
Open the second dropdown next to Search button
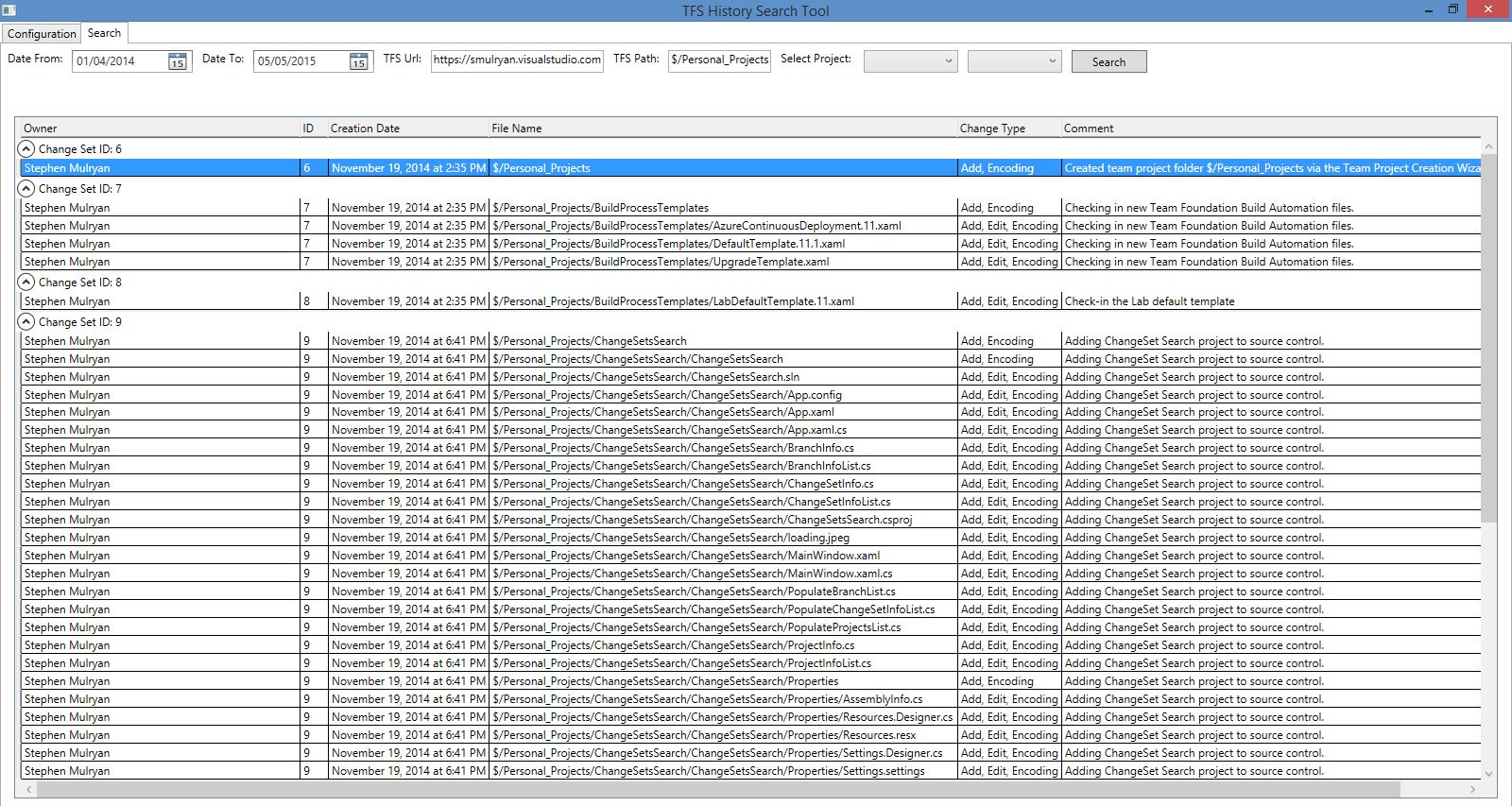[1014, 61]
